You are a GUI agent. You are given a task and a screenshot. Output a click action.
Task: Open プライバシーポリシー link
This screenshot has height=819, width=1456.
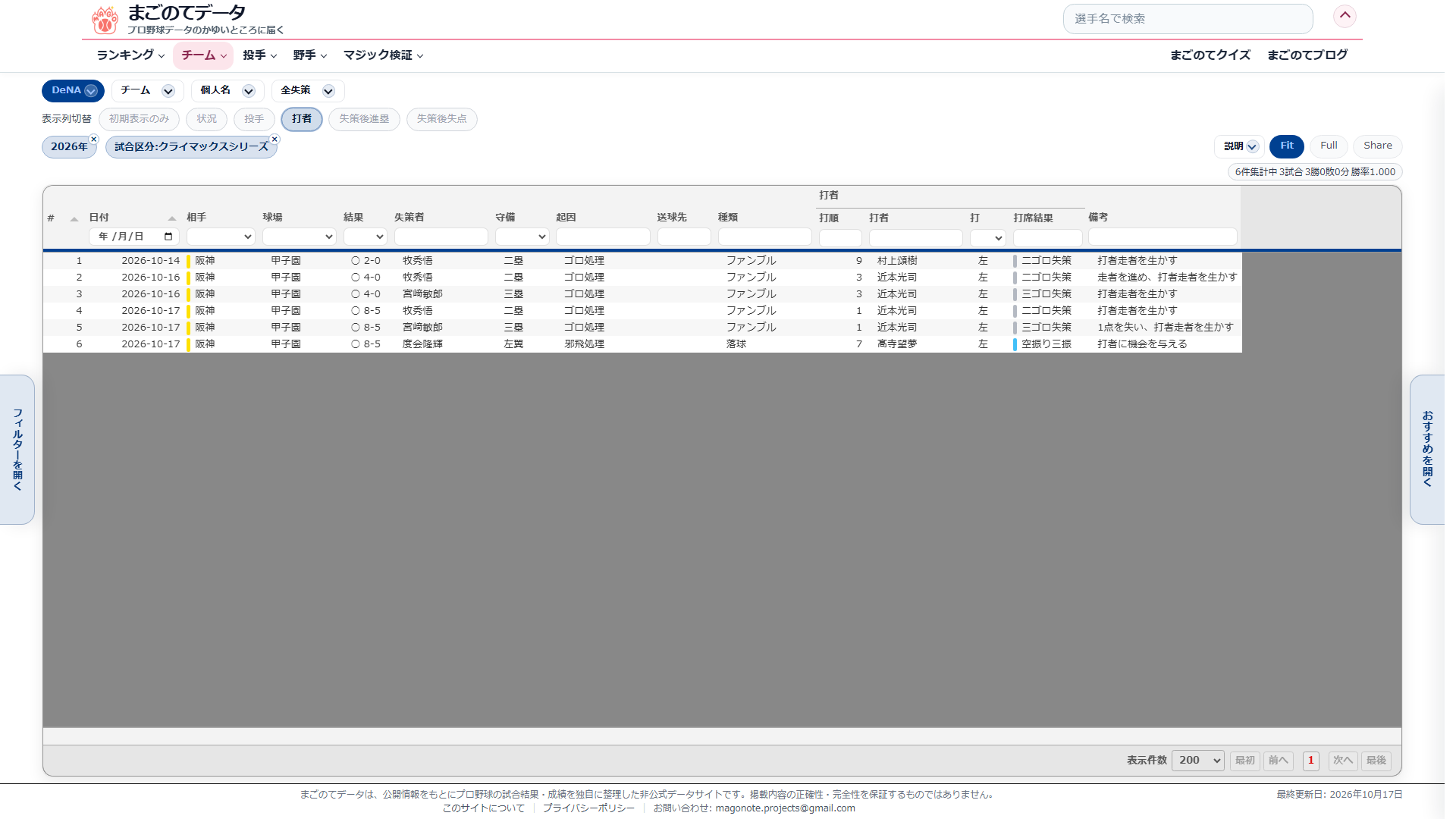(x=588, y=808)
